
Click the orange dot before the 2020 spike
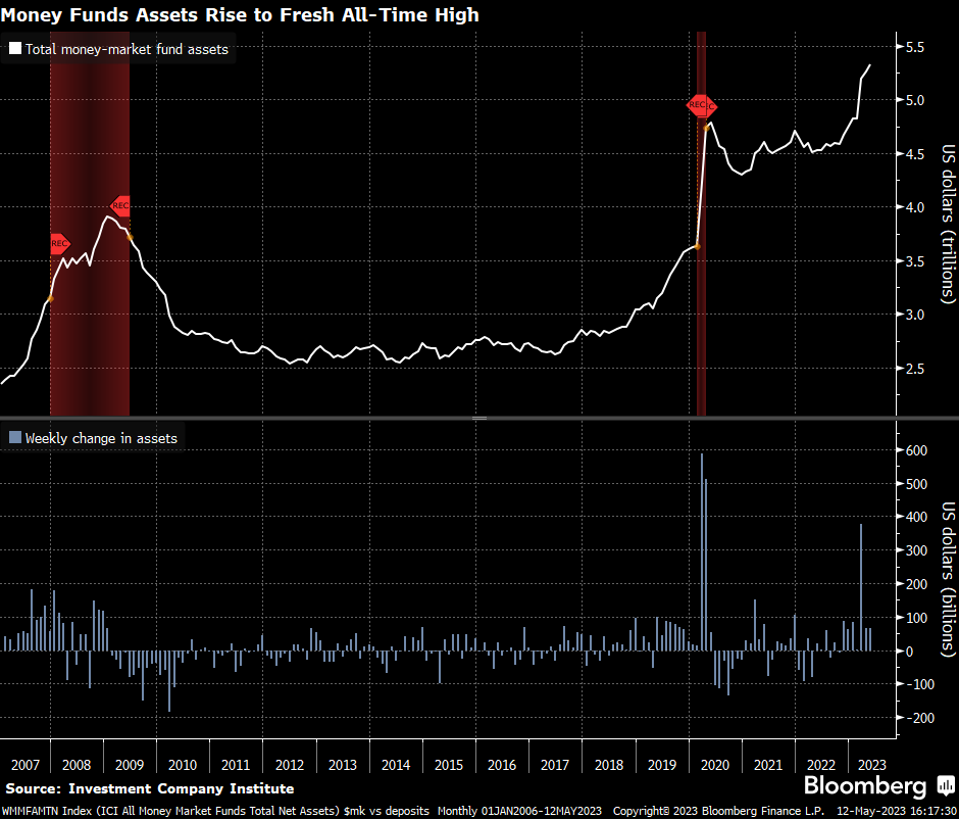click(x=697, y=246)
